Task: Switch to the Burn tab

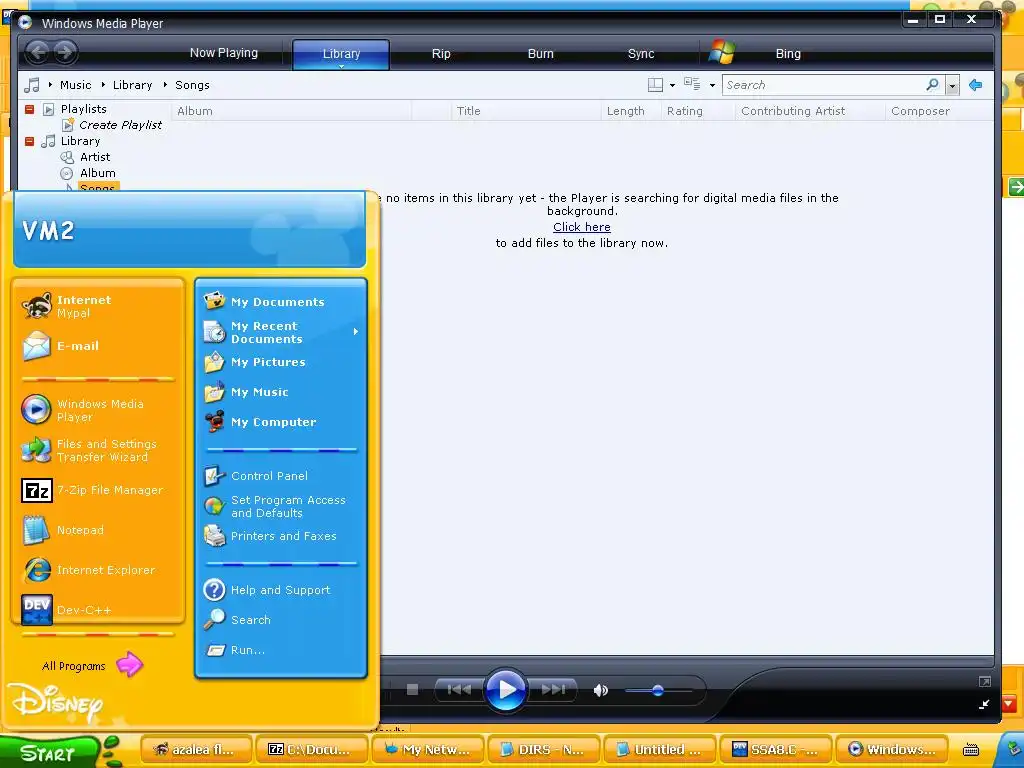Action: point(541,54)
